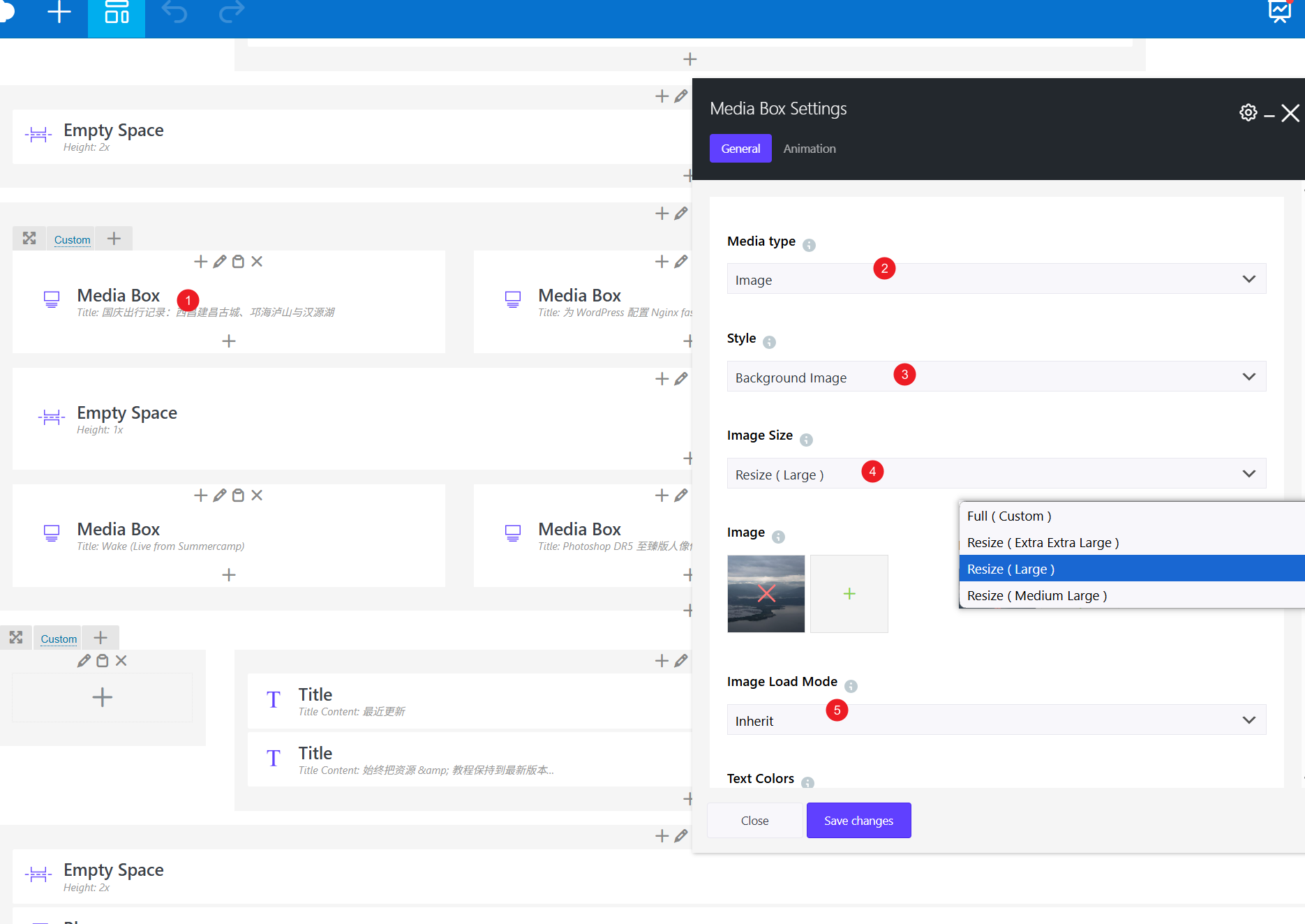Expand the Media type dropdown
Image resolution: width=1305 pixels, height=924 pixels.
click(x=996, y=279)
